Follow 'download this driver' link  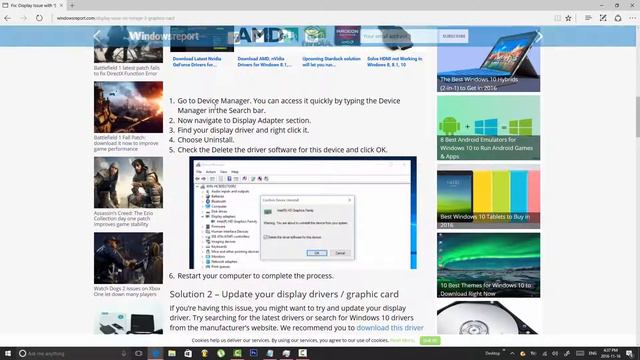tap(390, 328)
